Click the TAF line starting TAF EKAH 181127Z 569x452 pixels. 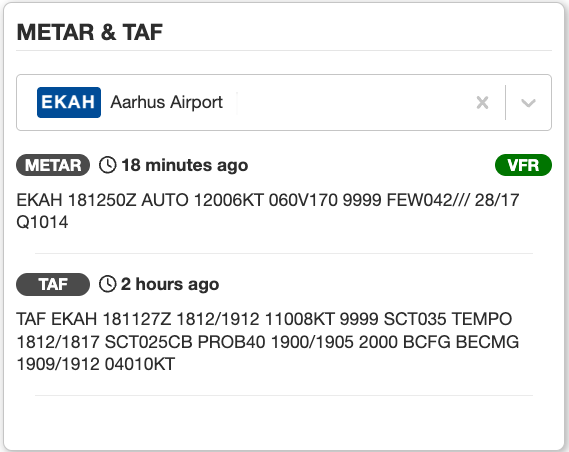tap(264, 319)
